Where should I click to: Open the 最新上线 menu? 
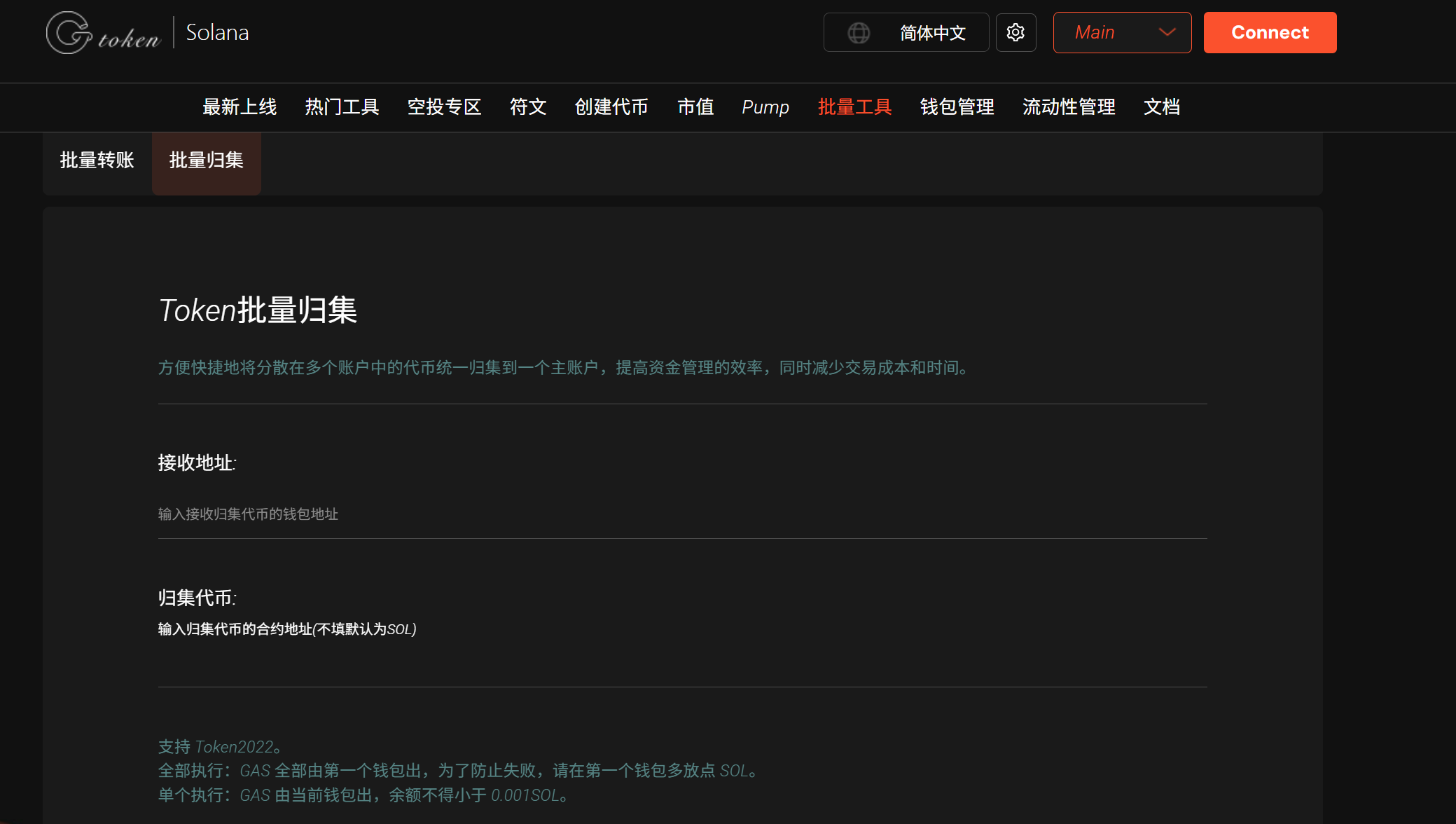click(x=240, y=107)
